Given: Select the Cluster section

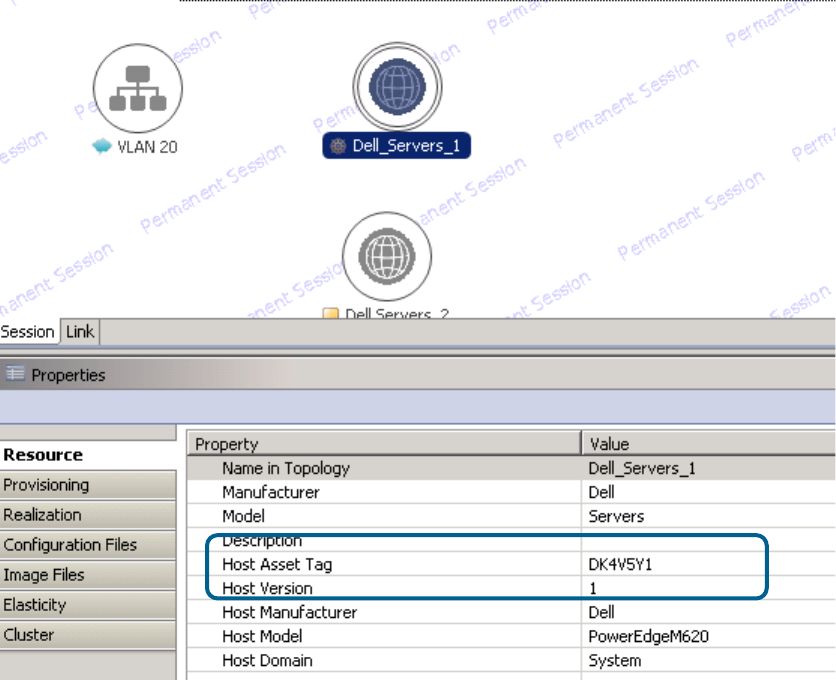Looking at the screenshot, I should [x=29, y=635].
